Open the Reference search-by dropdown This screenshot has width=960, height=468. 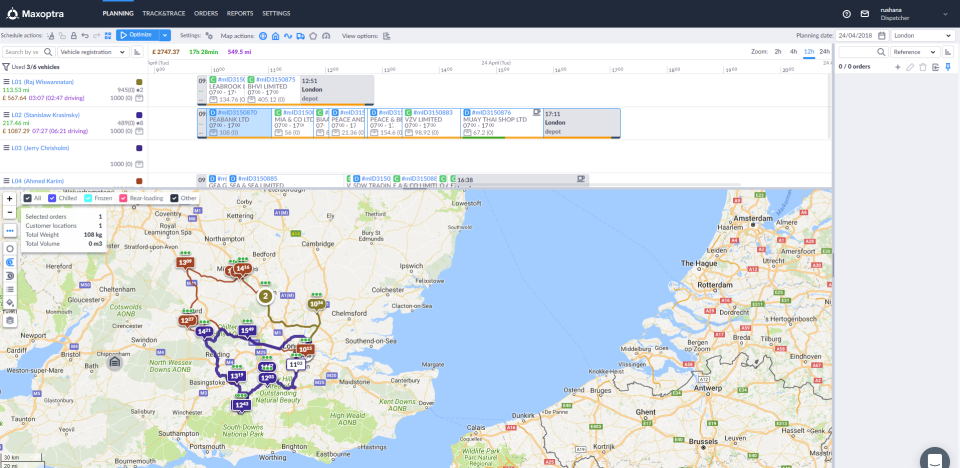coord(915,52)
